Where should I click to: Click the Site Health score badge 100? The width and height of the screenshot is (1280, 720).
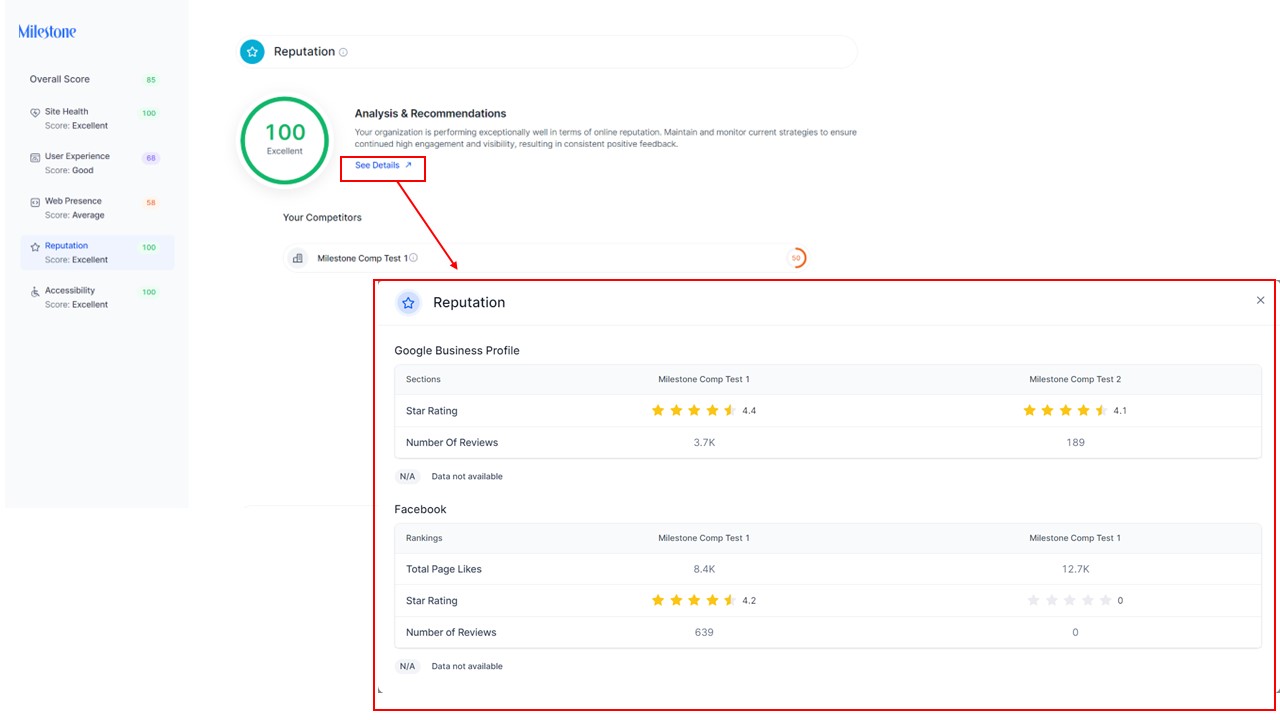coord(149,114)
